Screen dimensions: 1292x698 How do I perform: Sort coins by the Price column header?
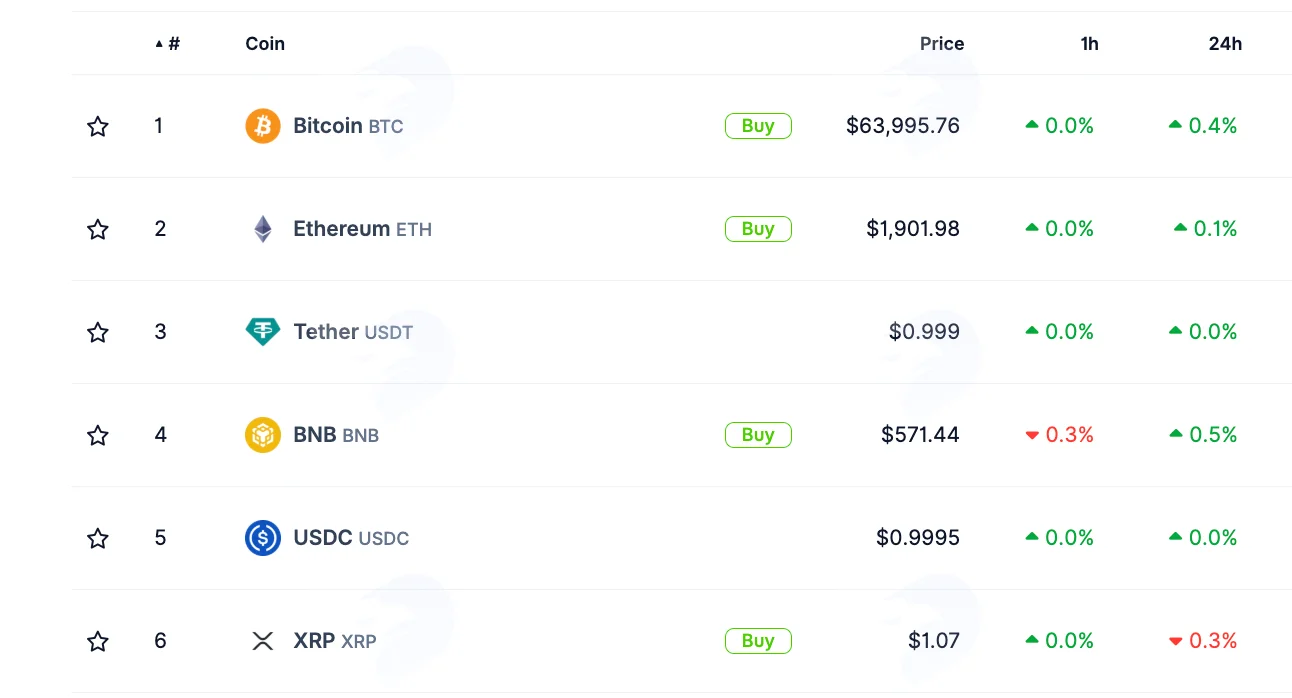[x=942, y=44]
